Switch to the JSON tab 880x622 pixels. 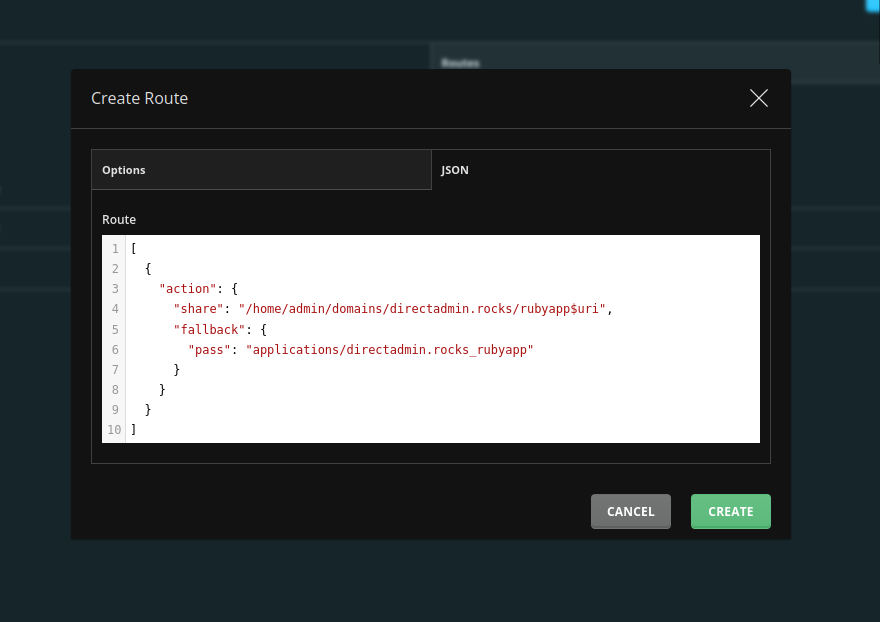pyautogui.click(x=455, y=170)
